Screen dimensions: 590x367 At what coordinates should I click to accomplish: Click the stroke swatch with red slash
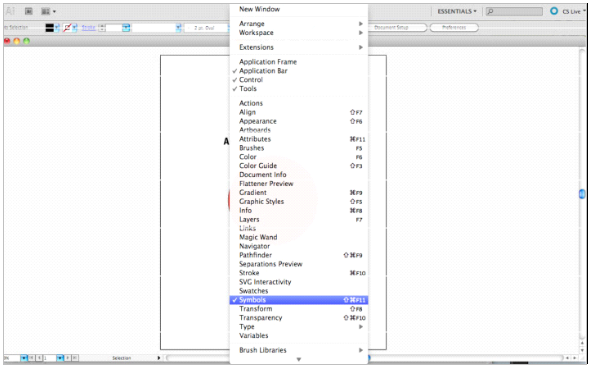click(x=67, y=27)
